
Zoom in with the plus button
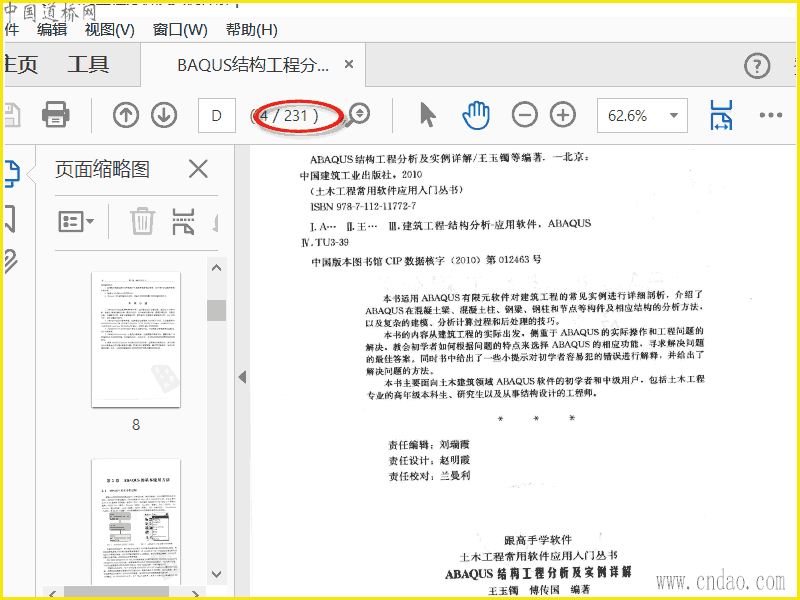(563, 115)
